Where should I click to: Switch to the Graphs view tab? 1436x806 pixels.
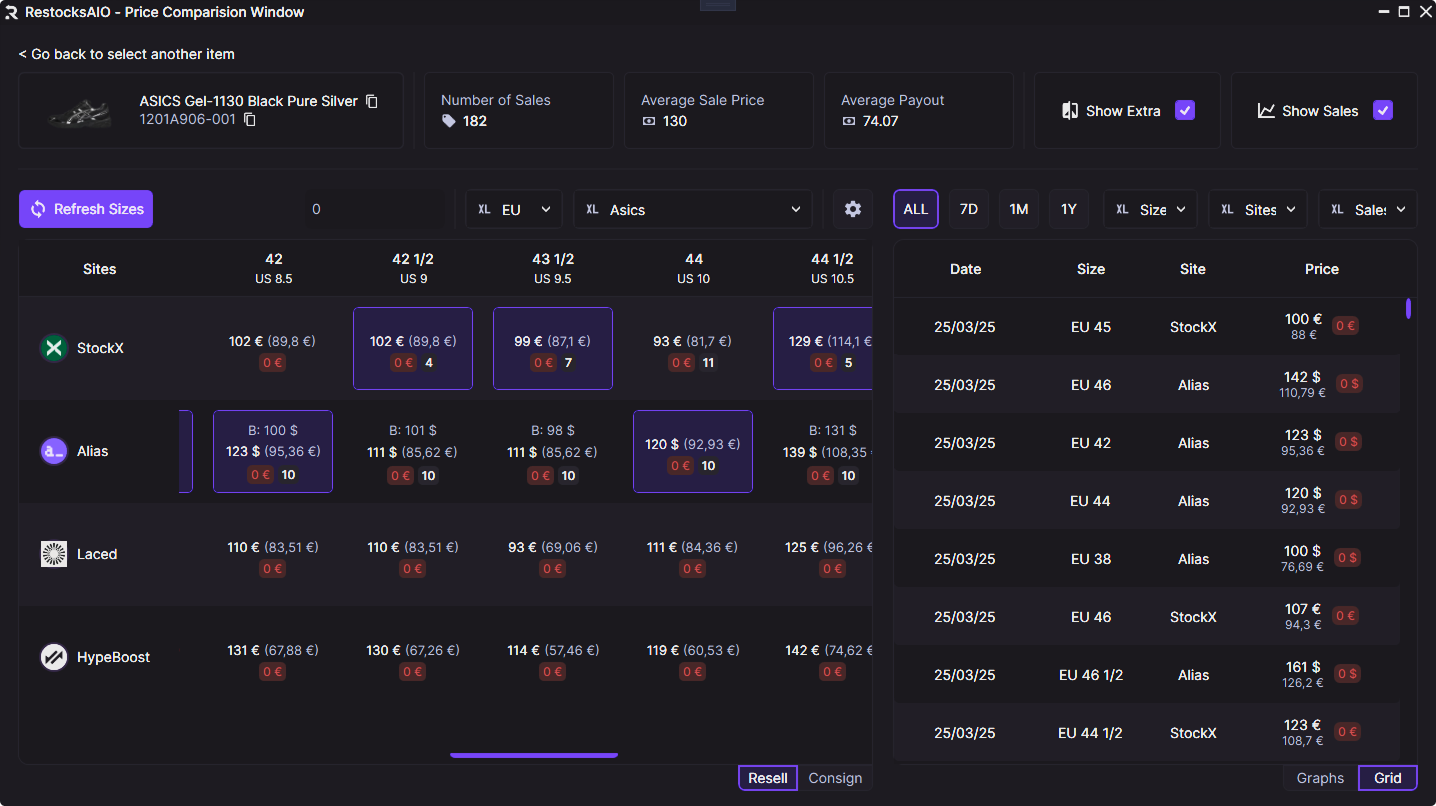(x=1320, y=778)
